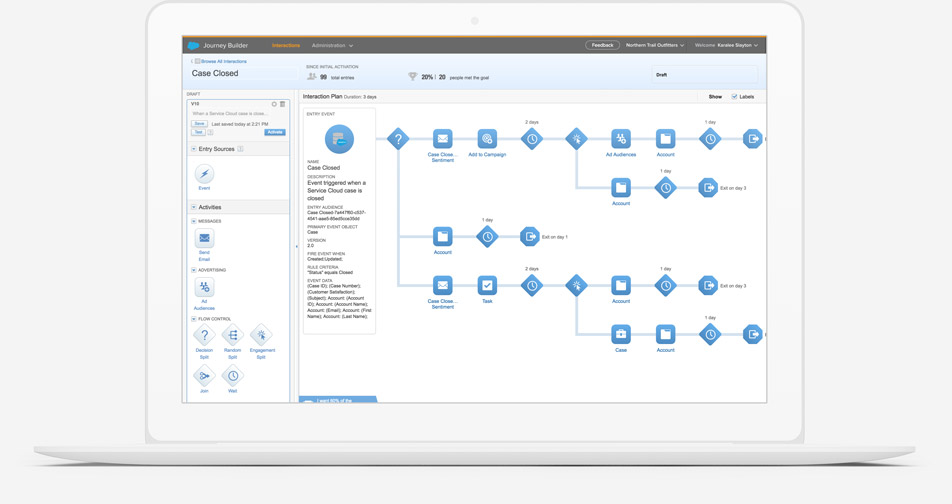Select the Send Email activity icon
Screen dimensions: 952x504
point(204,239)
